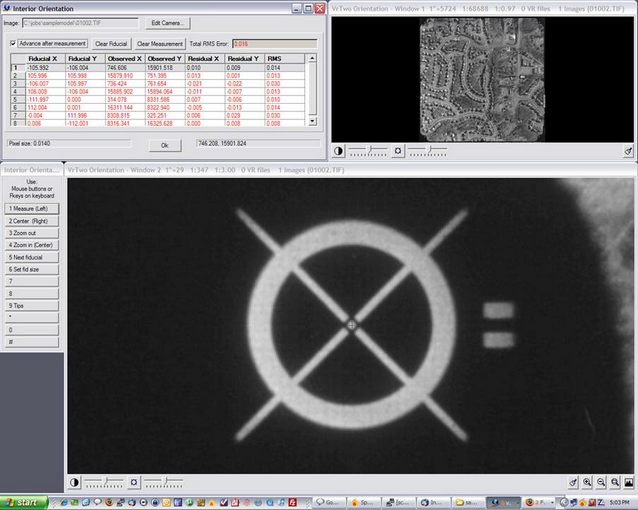638x510 pixels.
Task: Click '1 Measure (Left)' button
Action: tap(32, 209)
